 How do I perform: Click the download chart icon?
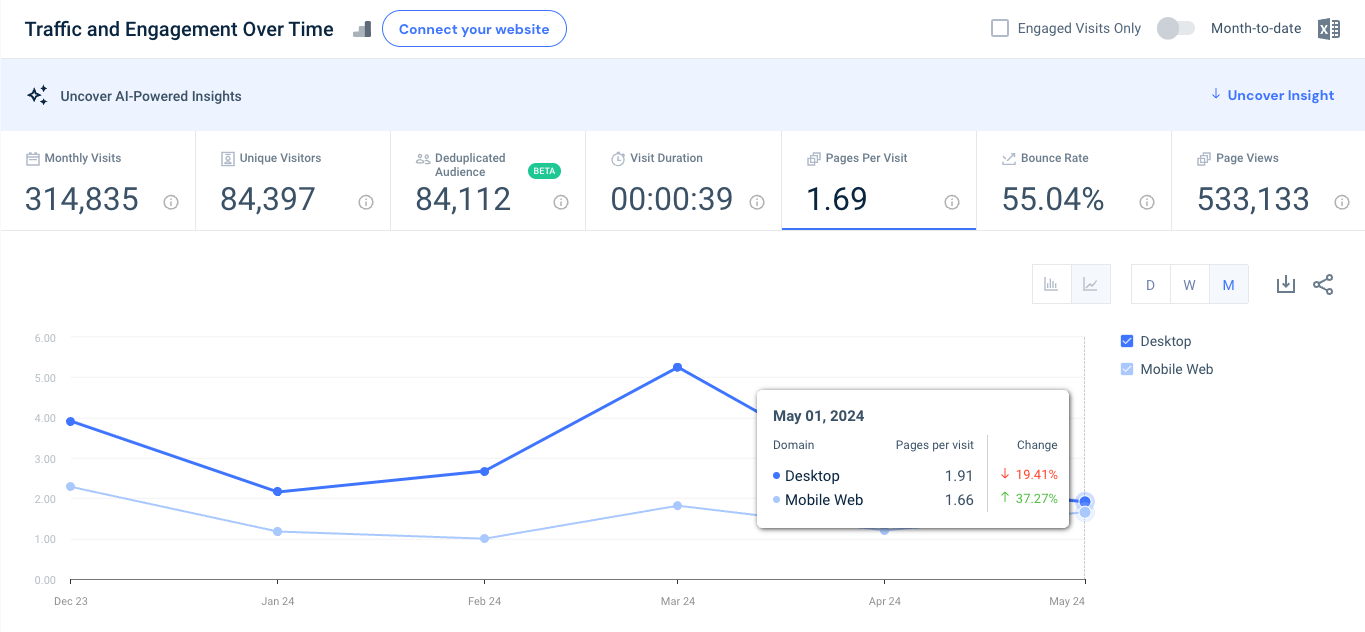[x=1286, y=285]
